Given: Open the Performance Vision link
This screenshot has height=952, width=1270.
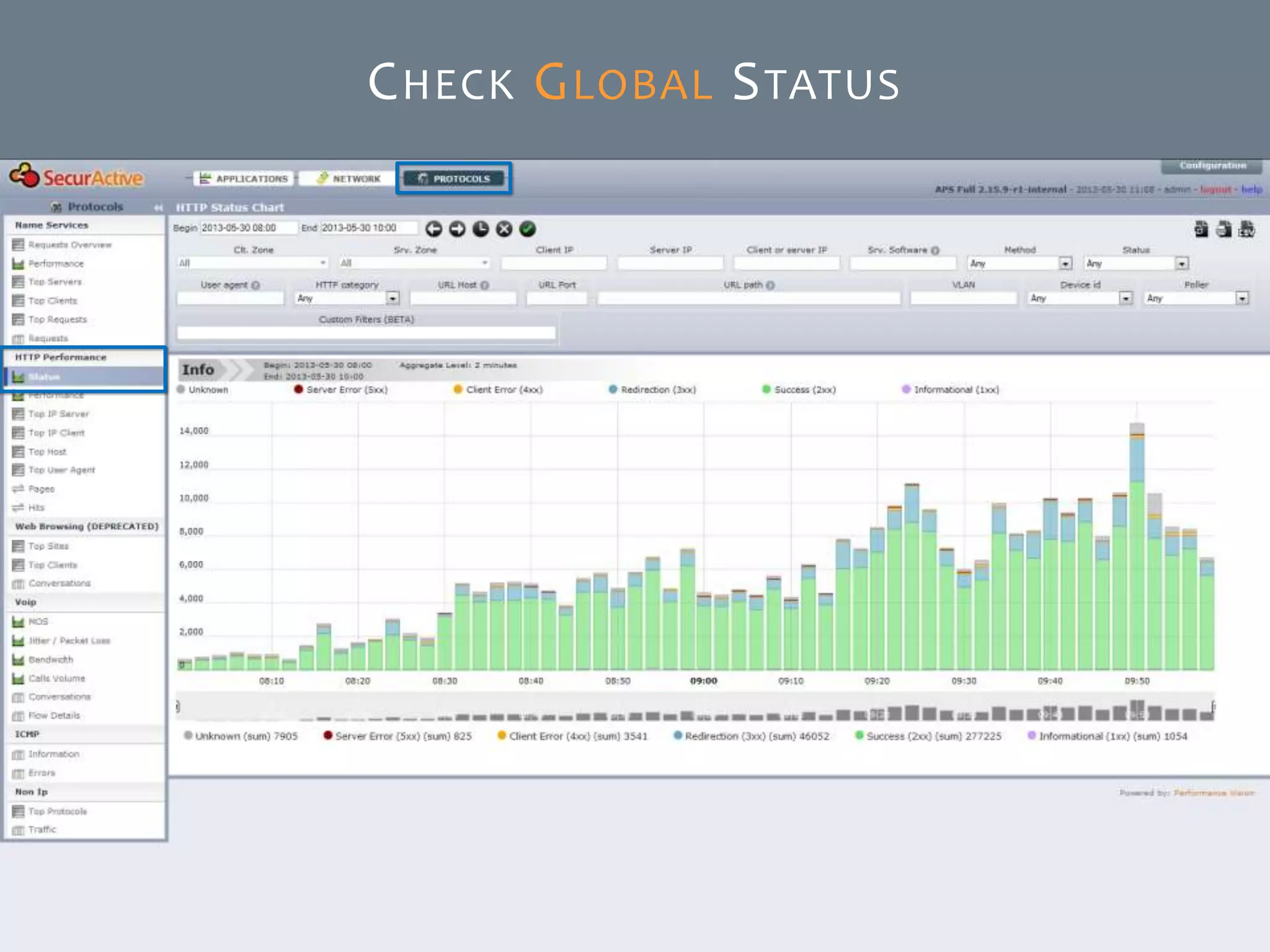Looking at the screenshot, I should (1214, 793).
